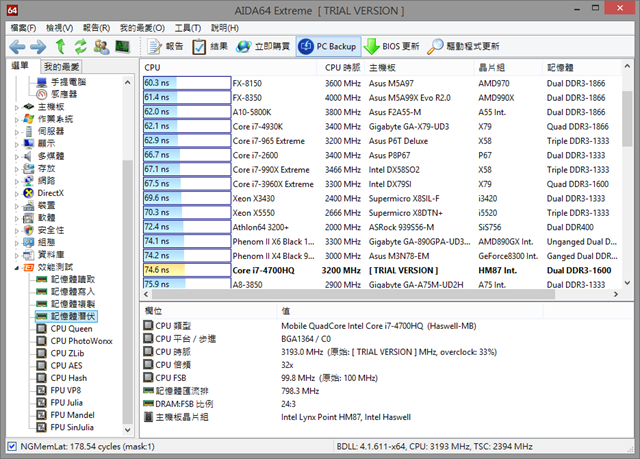Go back with the left arrow icon

pyautogui.click(x=17, y=47)
